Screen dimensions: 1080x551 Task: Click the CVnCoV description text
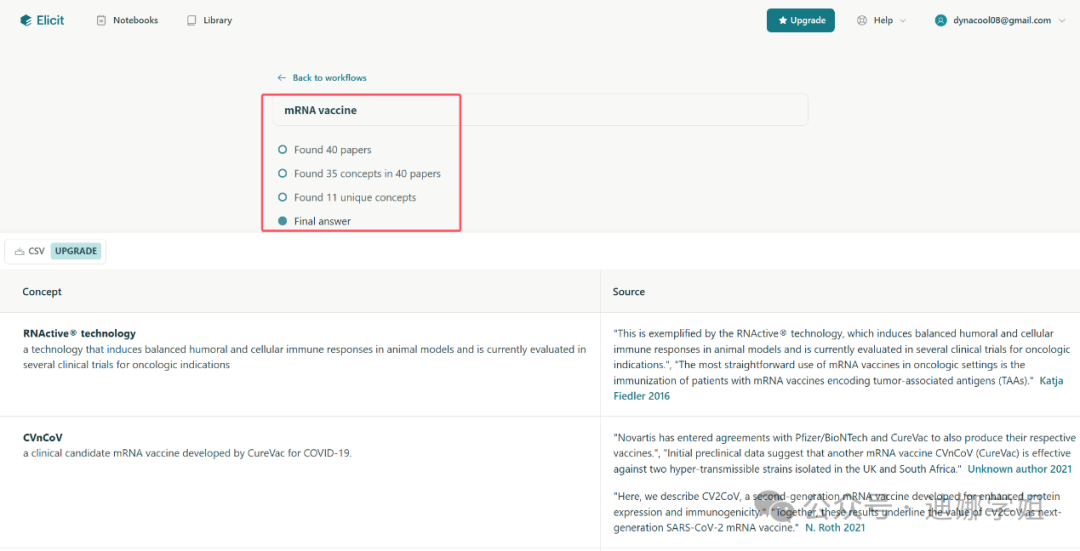(187, 453)
